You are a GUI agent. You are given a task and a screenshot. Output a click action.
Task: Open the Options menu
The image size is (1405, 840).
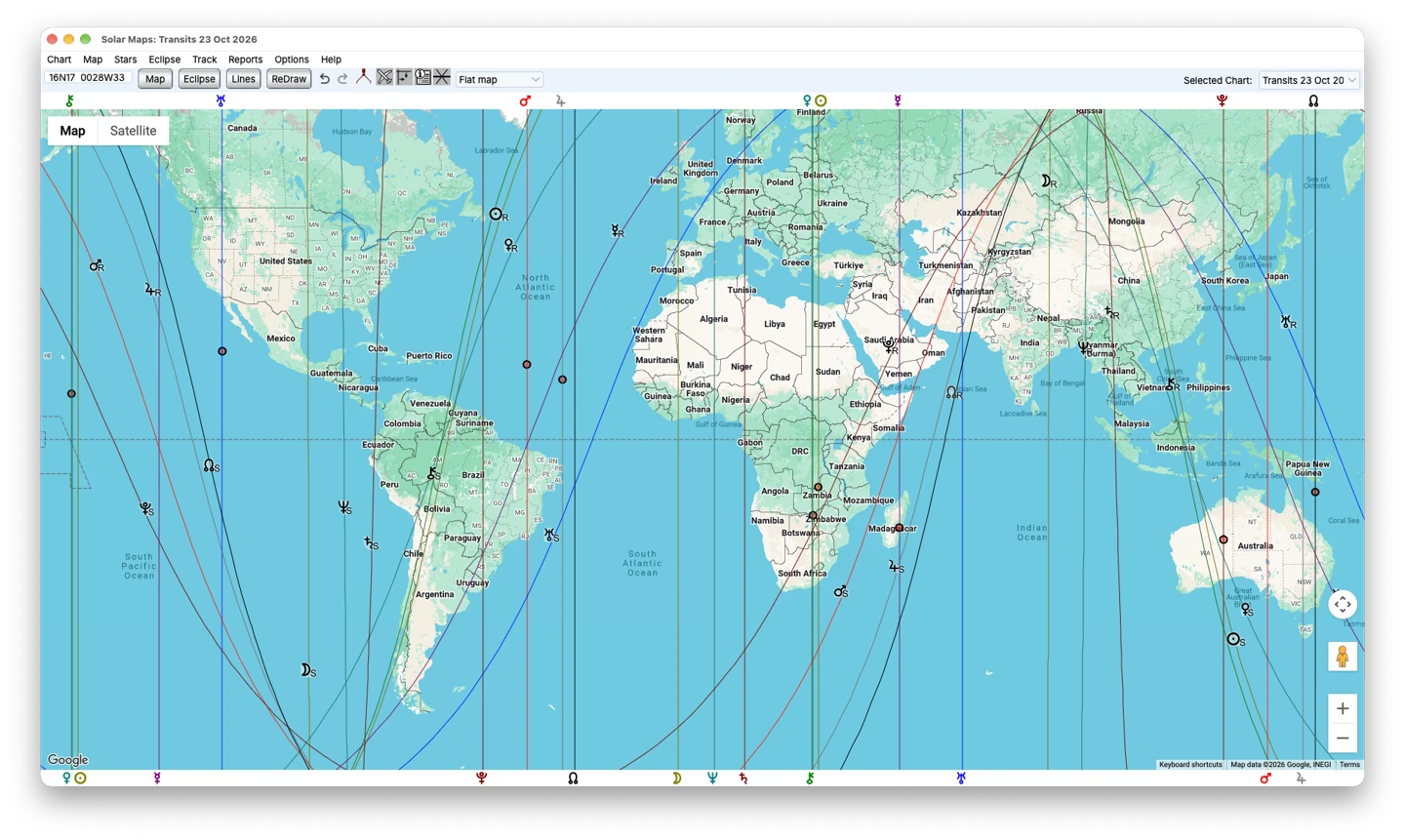(292, 60)
